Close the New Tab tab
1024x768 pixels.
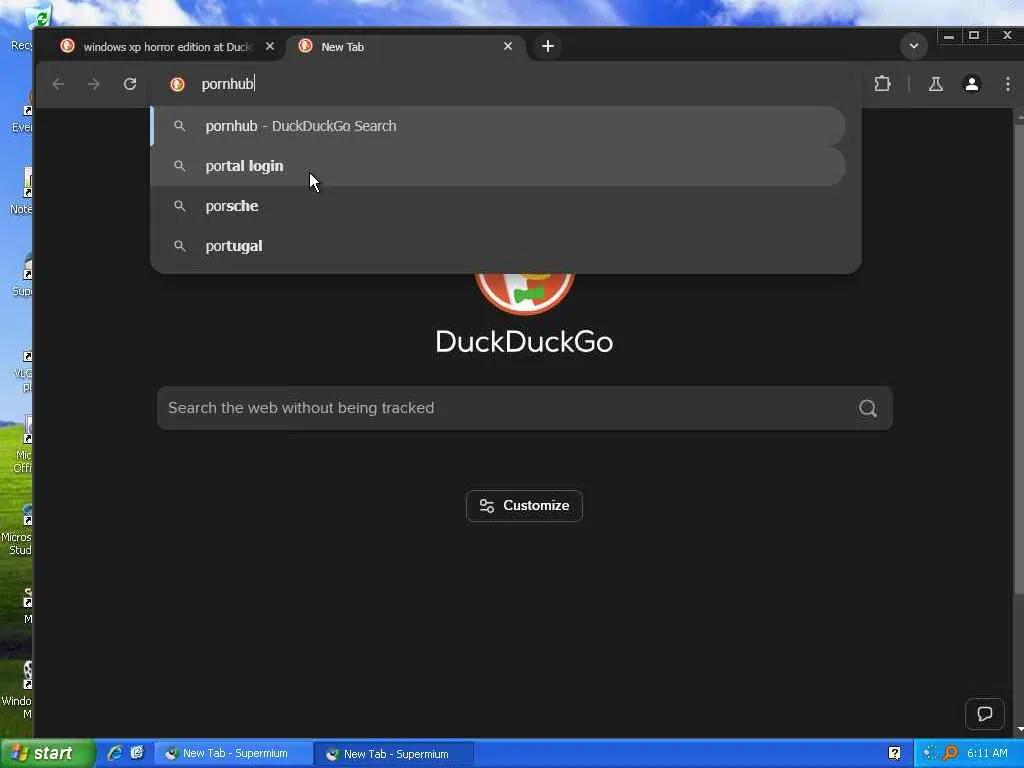pos(508,46)
